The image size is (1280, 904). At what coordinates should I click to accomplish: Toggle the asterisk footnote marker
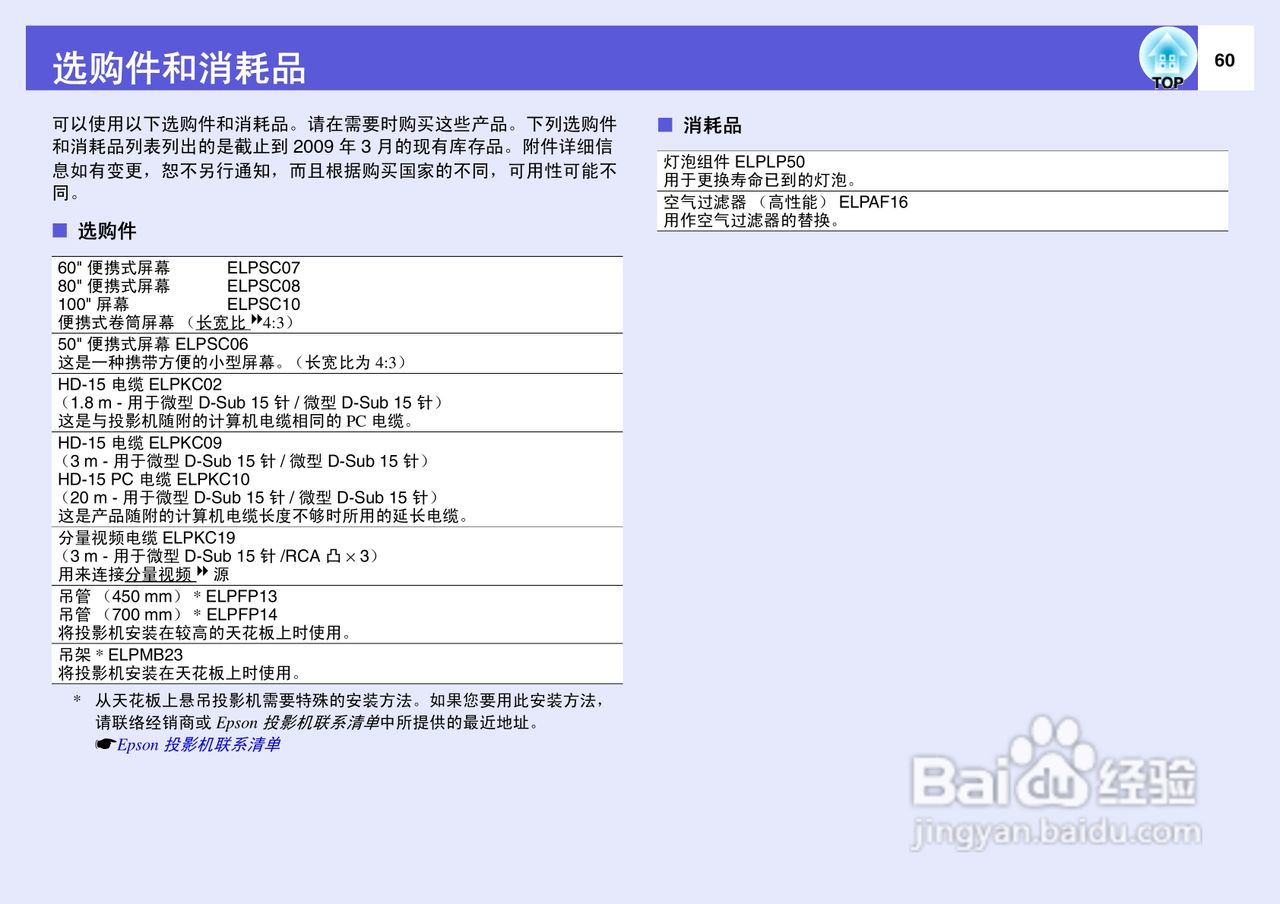[77, 701]
